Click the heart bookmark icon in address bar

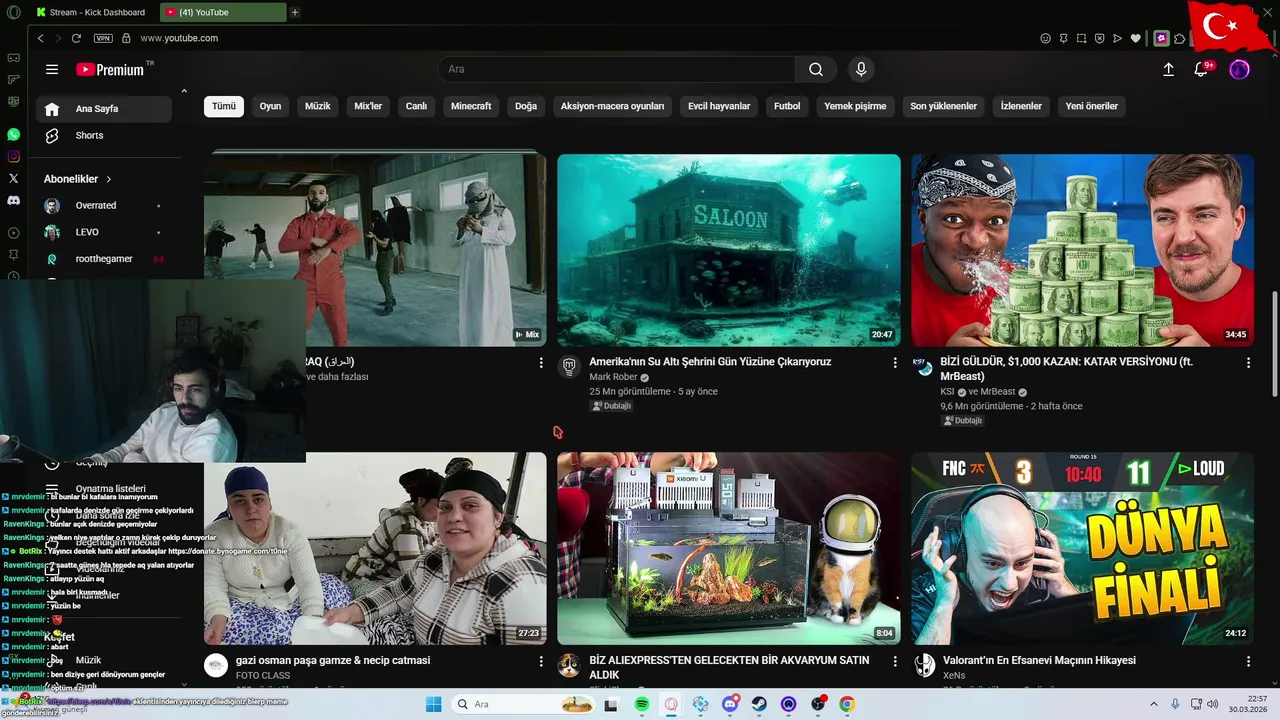click(x=1135, y=38)
